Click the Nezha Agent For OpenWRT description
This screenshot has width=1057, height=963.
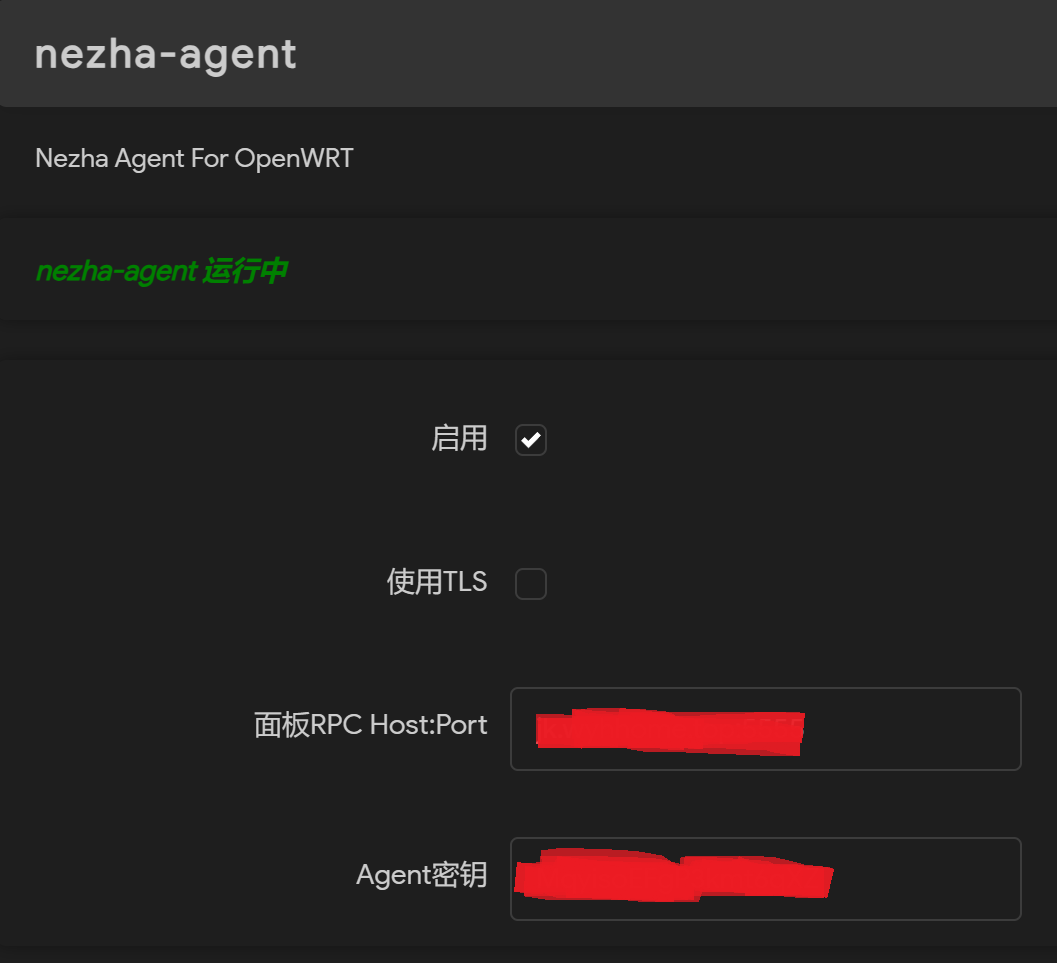(x=194, y=158)
